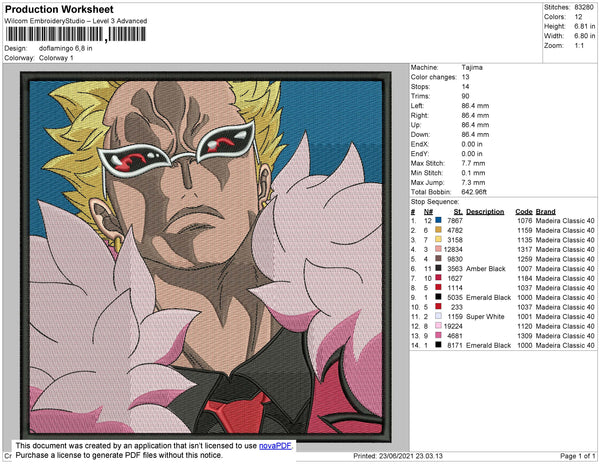Click the Max Stitch value '7.7 mm'
600x464 pixels.
473,163
